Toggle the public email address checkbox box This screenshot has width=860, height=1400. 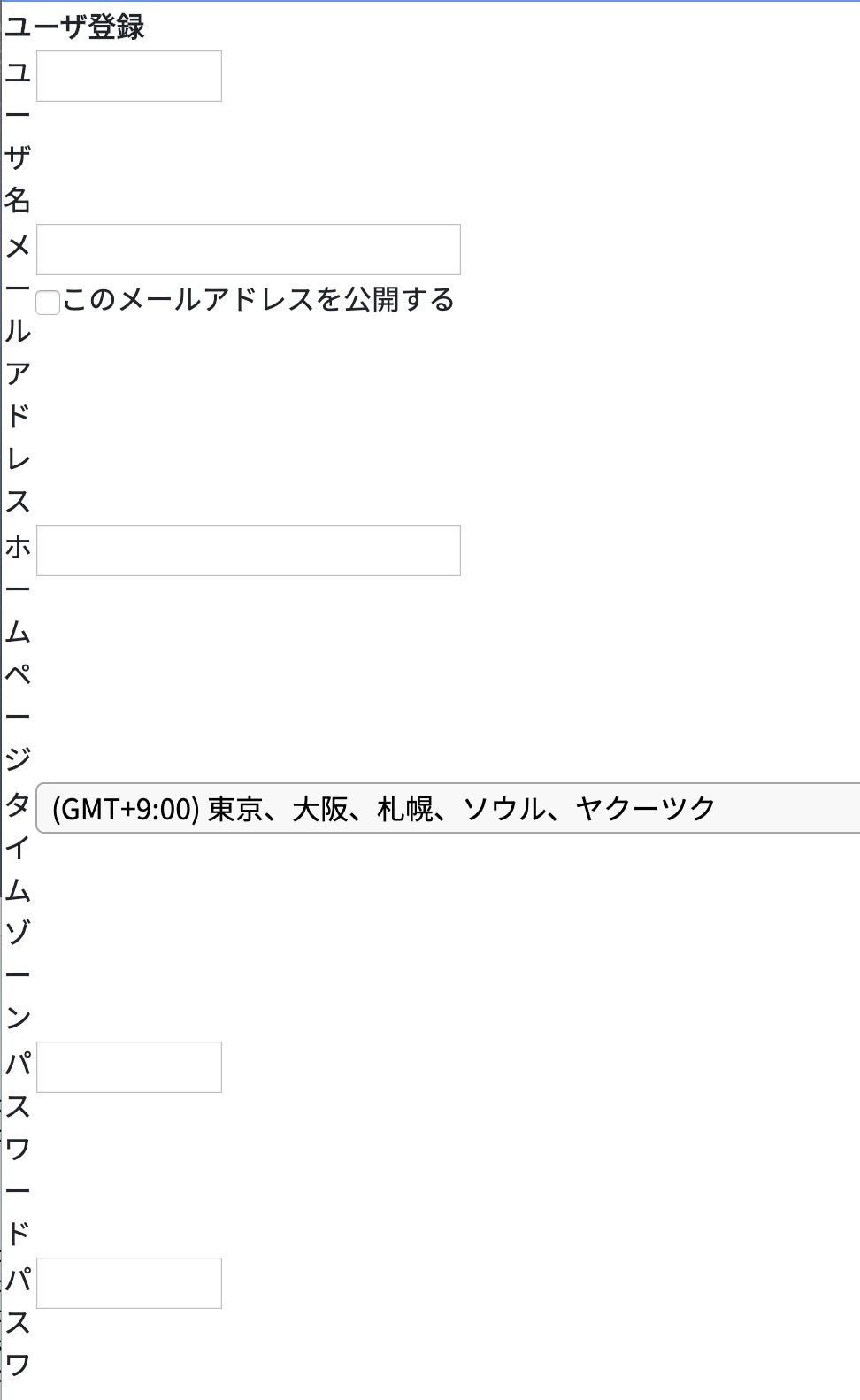click(x=48, y=303)
